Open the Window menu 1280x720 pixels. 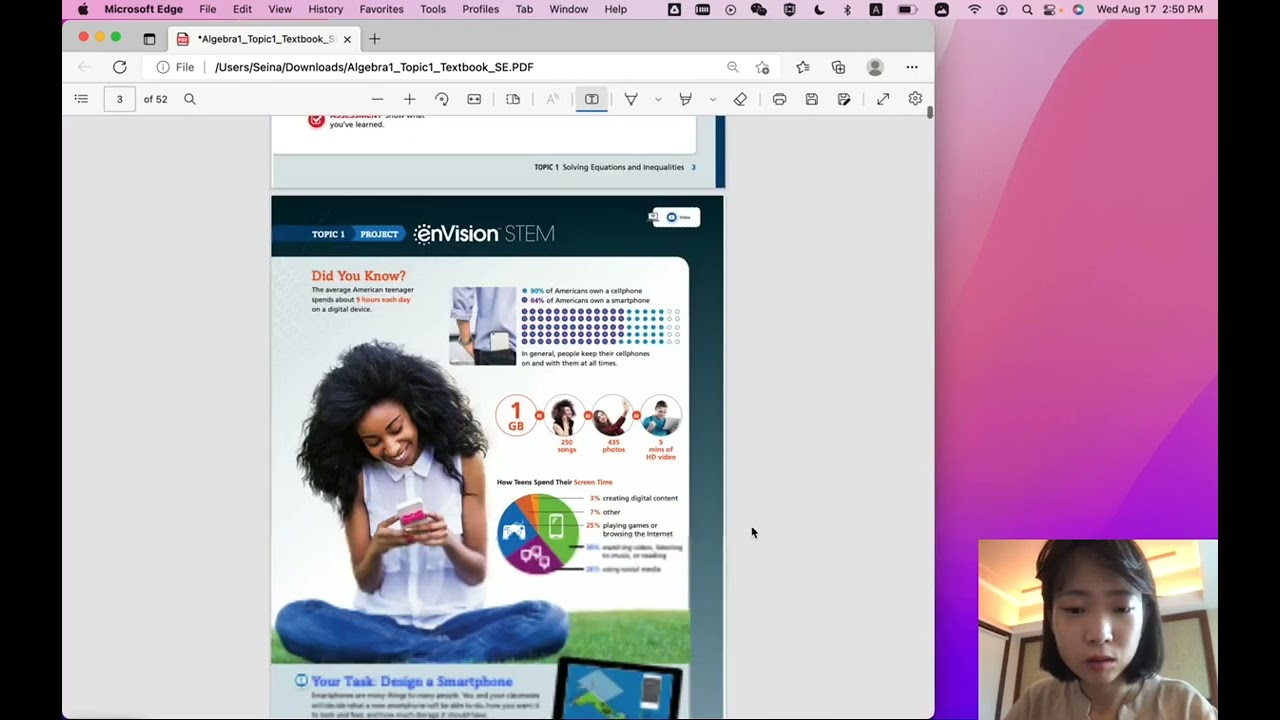pos(569,9)
